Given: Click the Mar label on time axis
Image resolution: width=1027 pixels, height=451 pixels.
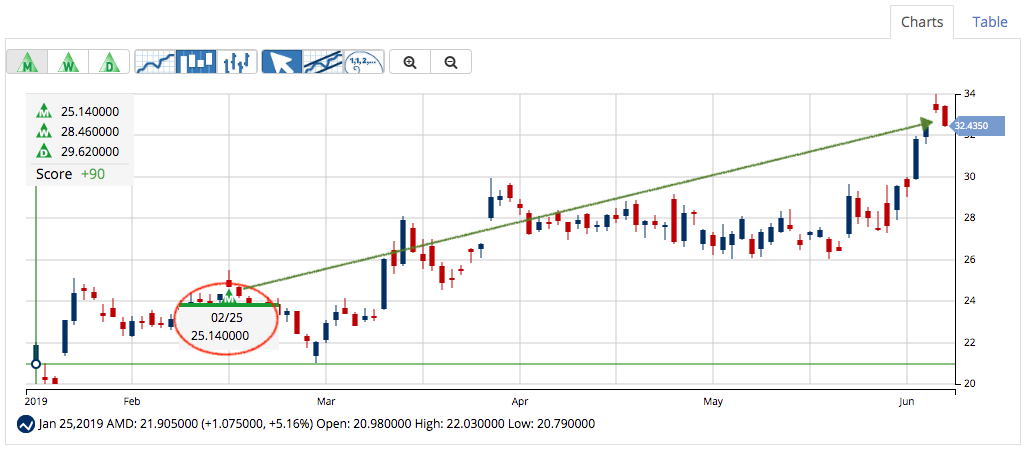Looking at the screenshot, I should (326, 399).
